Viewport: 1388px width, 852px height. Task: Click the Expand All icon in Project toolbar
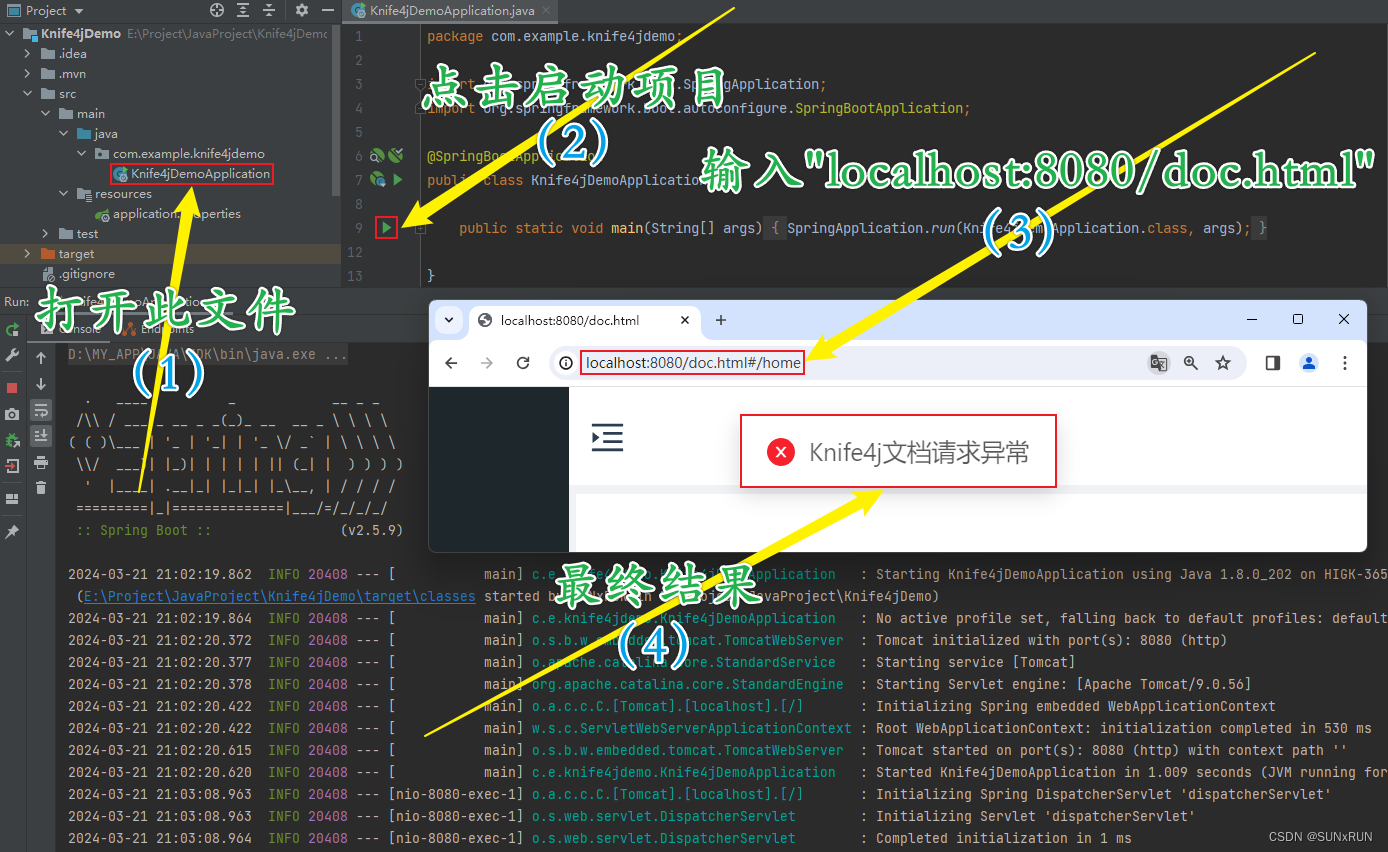click(x=245, y=10)
